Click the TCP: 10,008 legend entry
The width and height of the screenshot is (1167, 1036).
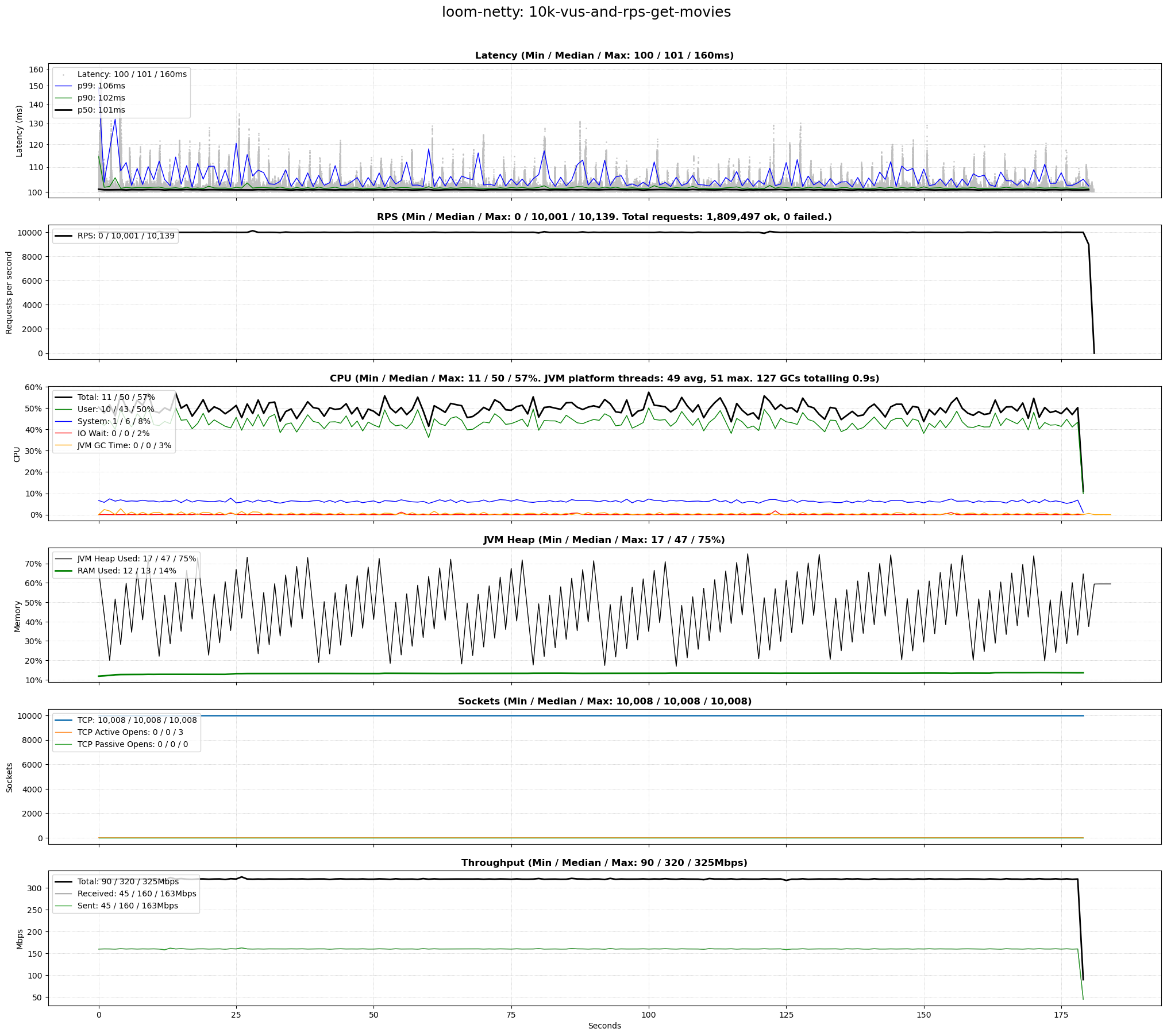tap(137, 721)
